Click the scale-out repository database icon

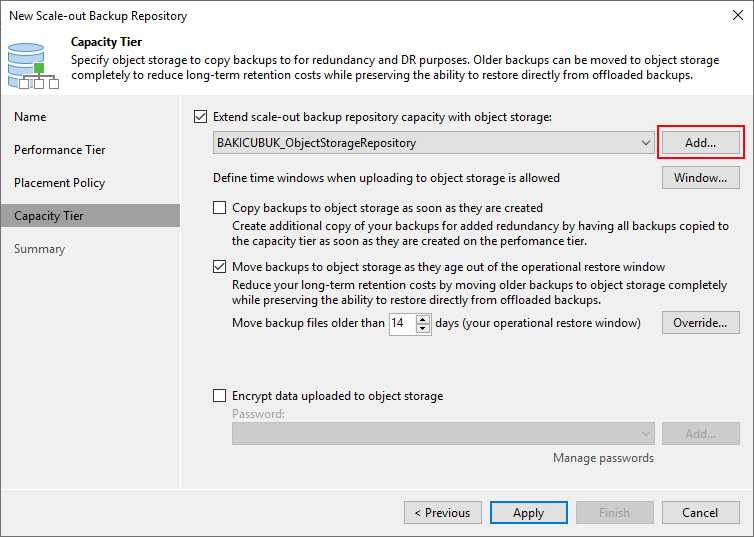tap(33, 66)
